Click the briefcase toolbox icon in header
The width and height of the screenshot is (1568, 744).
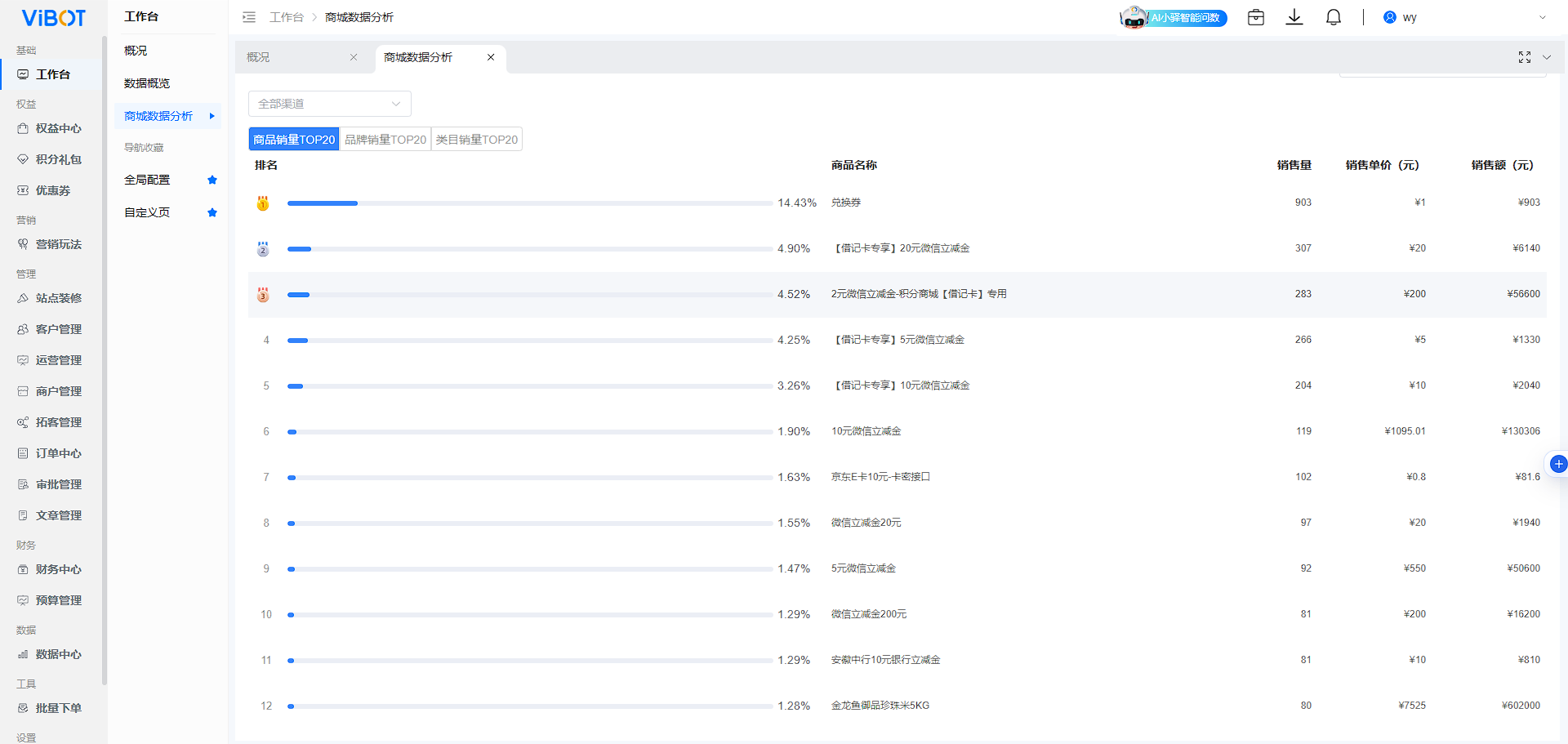tap(1256, 17)
